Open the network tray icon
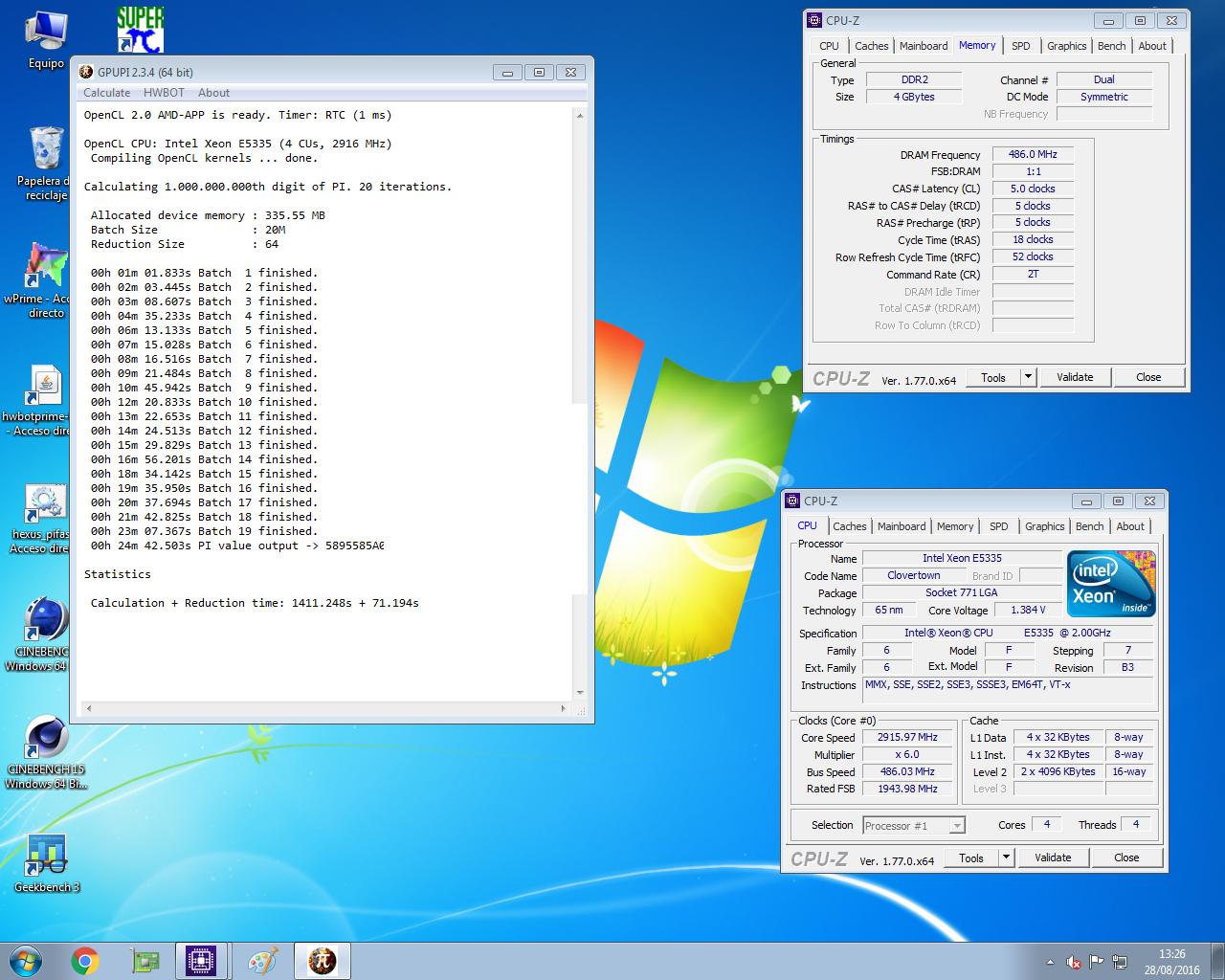This screenshot has width=1225, height=980. click(1119, 962)
